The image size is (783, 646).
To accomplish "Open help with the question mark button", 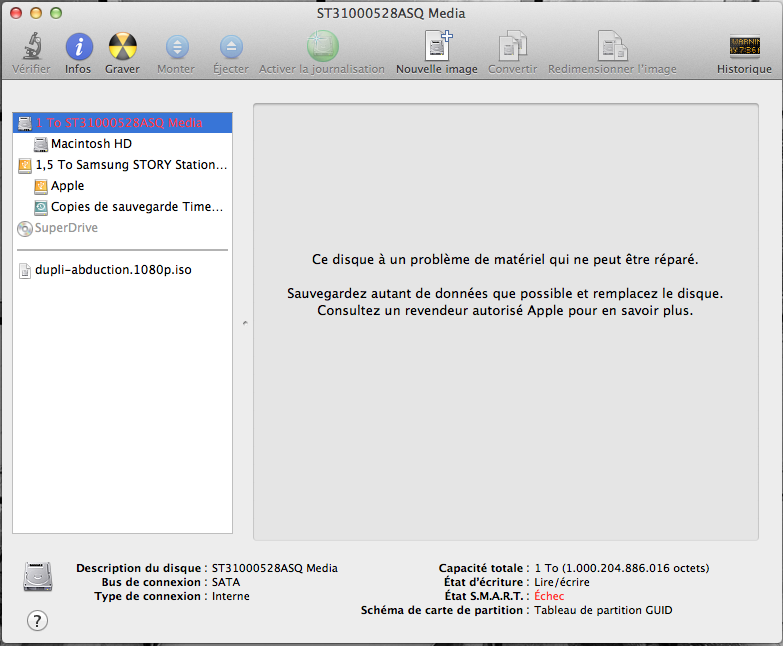I will click(37, 621).
